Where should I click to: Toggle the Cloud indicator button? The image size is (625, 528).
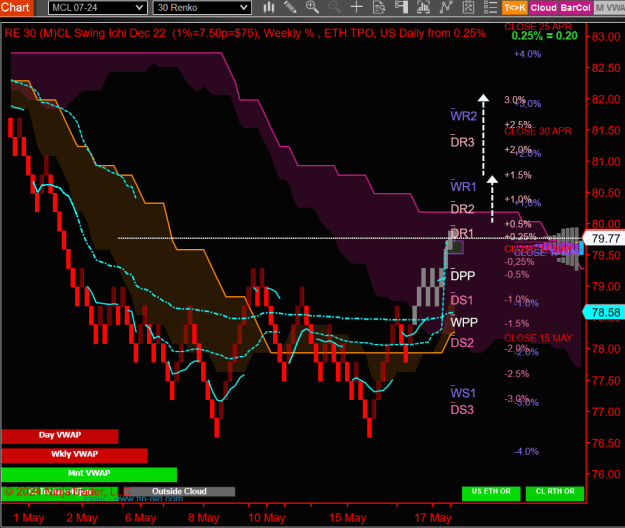pyautogui.click(x=544, y=8)
